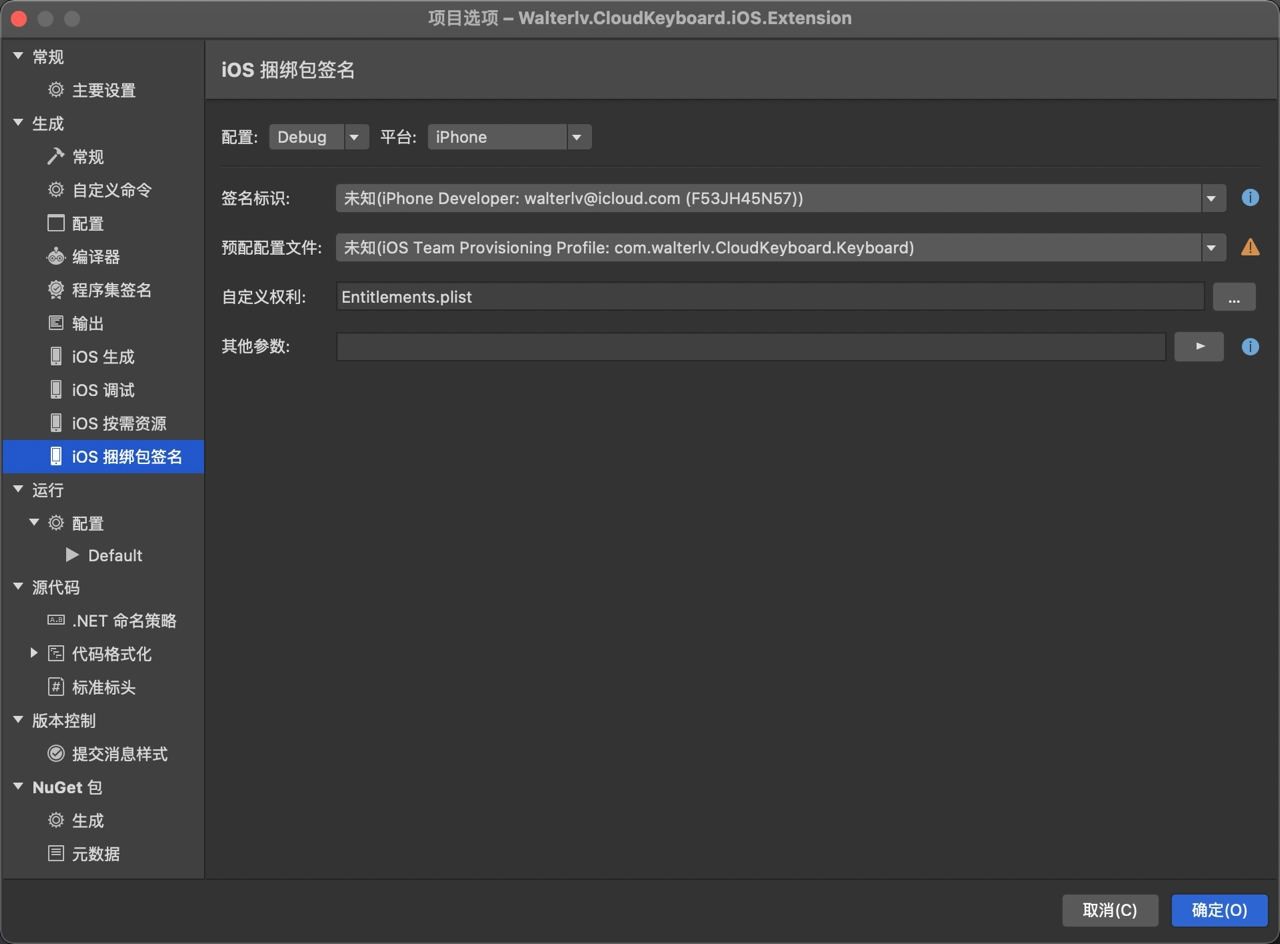Open the iPhone platform dropdown
The width and height of the screenshot is (1280, 944).
click(x=578, y=137)
